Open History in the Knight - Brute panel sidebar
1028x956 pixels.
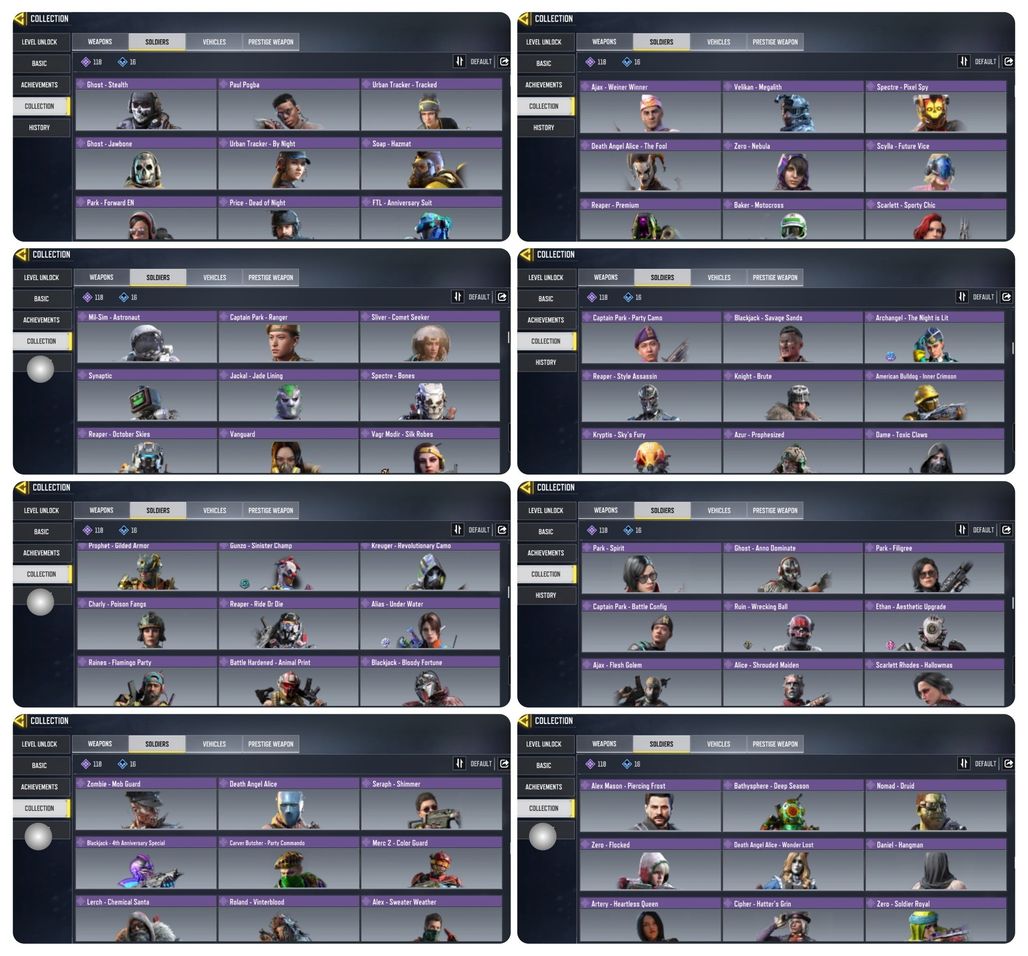545,362
